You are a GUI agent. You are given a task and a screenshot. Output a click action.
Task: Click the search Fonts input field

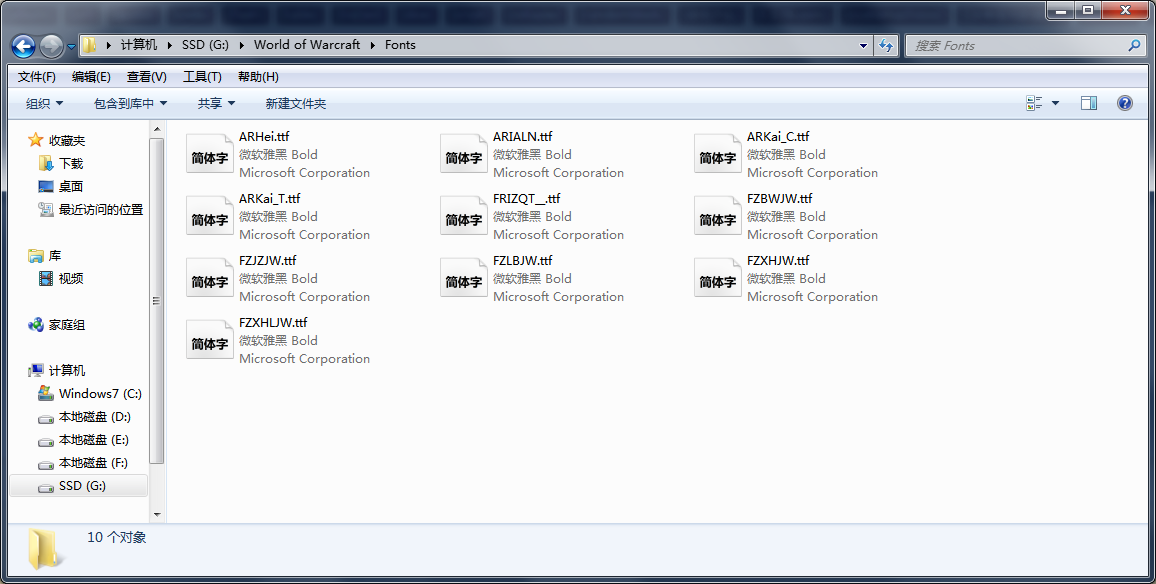coord(1015,45)
